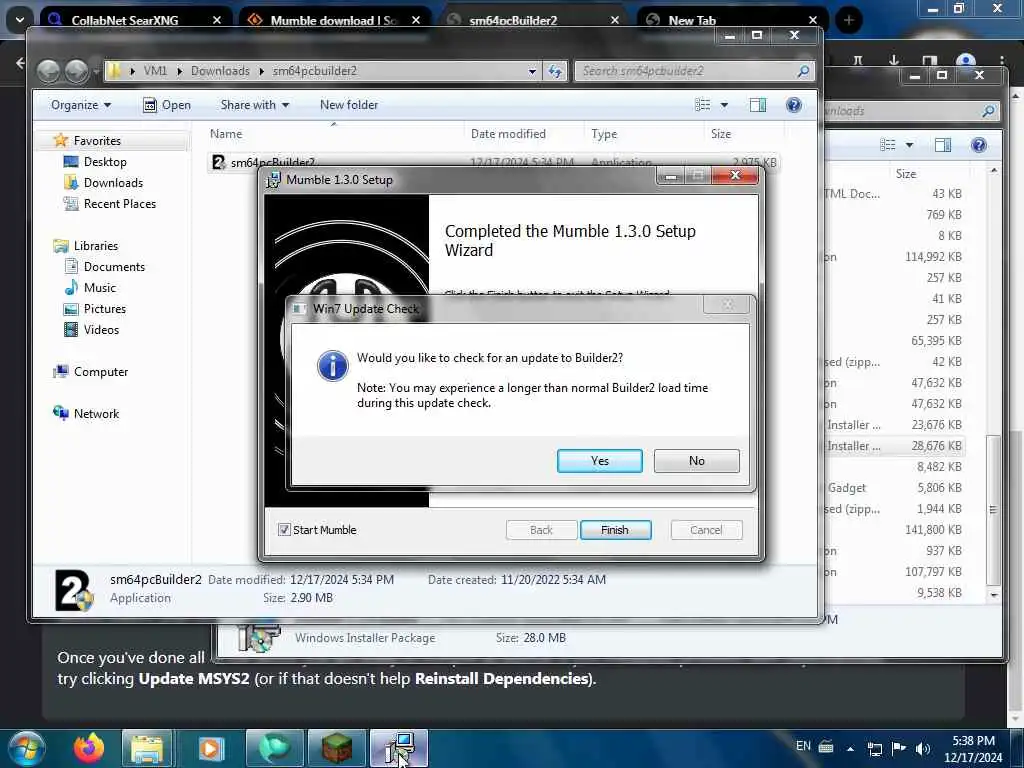This screenshot has height=768, width=1024.
Task: Click Size column header in background window
Action: tap(905, 174)
